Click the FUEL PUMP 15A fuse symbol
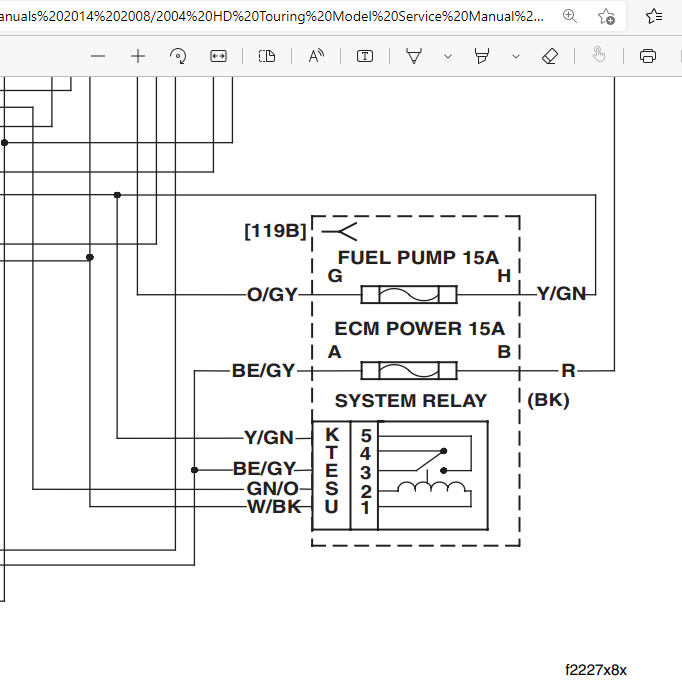Image resolution: width=682 pixels, height=683 pixels. point(409,294)
